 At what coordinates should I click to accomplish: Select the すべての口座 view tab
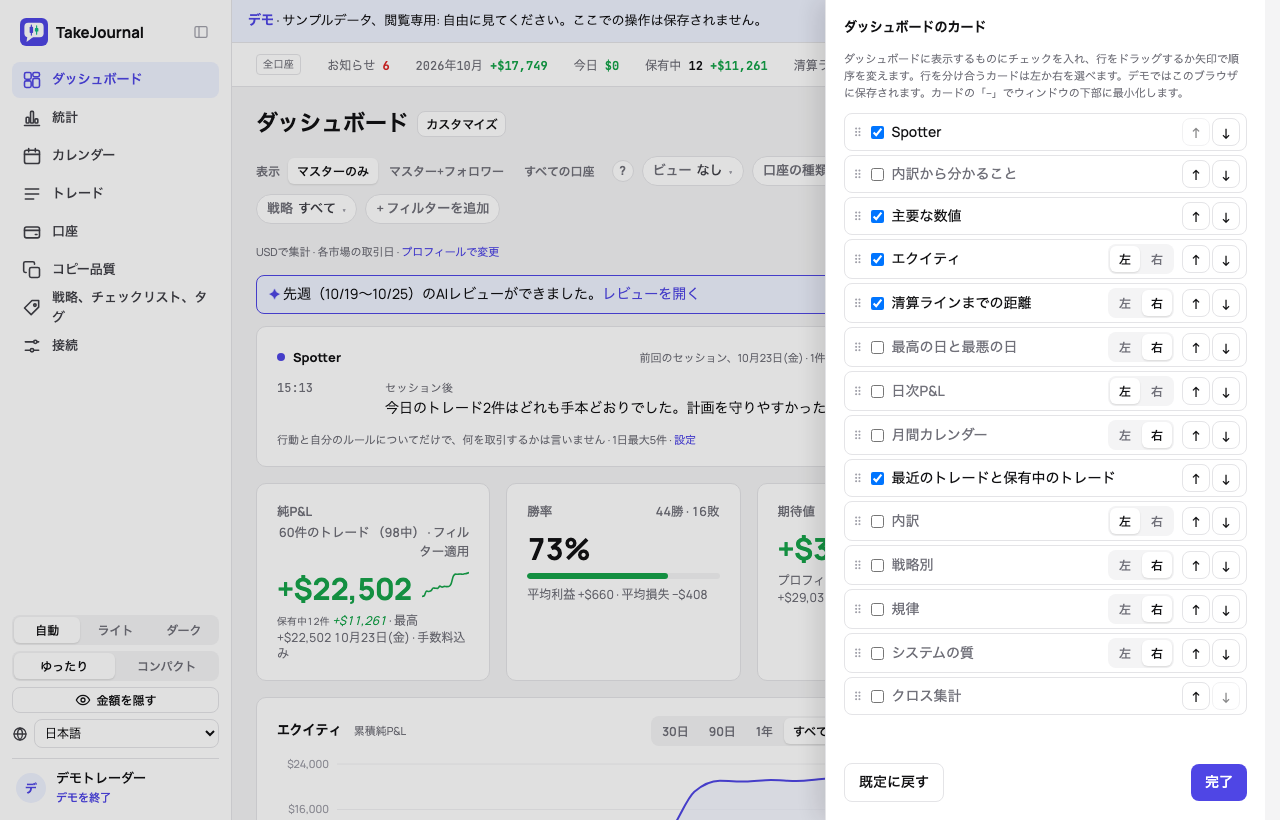click(x=559, y=171)
